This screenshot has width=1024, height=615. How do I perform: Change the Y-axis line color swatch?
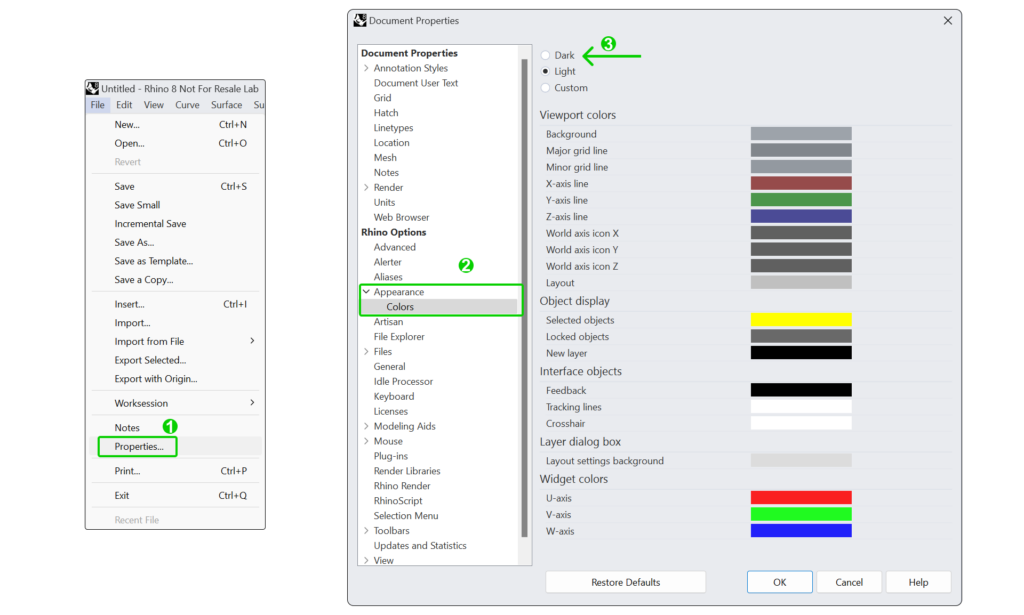(801, 200)
